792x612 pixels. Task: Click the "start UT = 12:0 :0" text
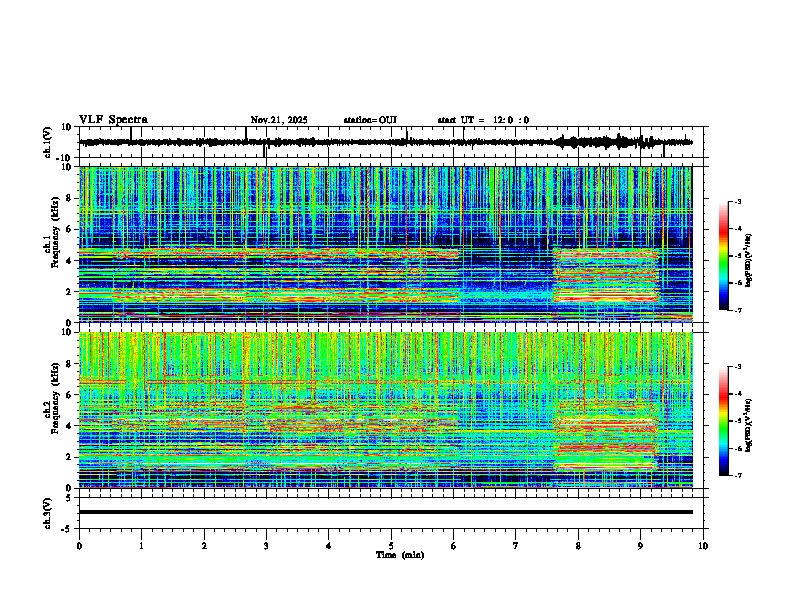[483, 120]
